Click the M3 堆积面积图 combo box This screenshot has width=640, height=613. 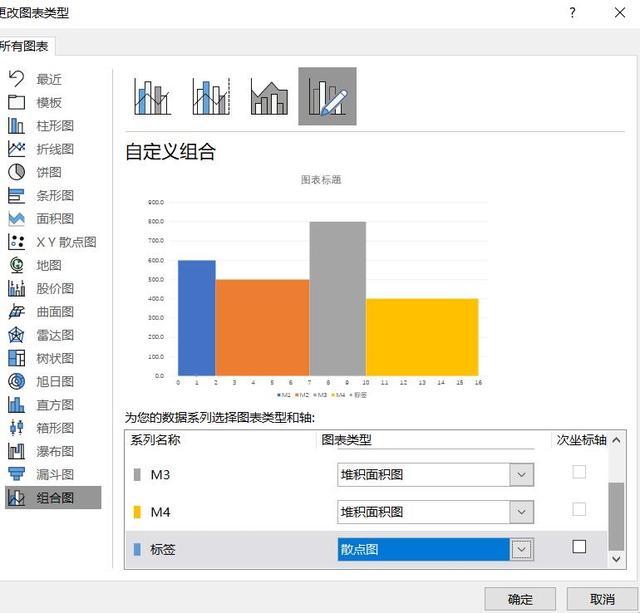(436, 475)
